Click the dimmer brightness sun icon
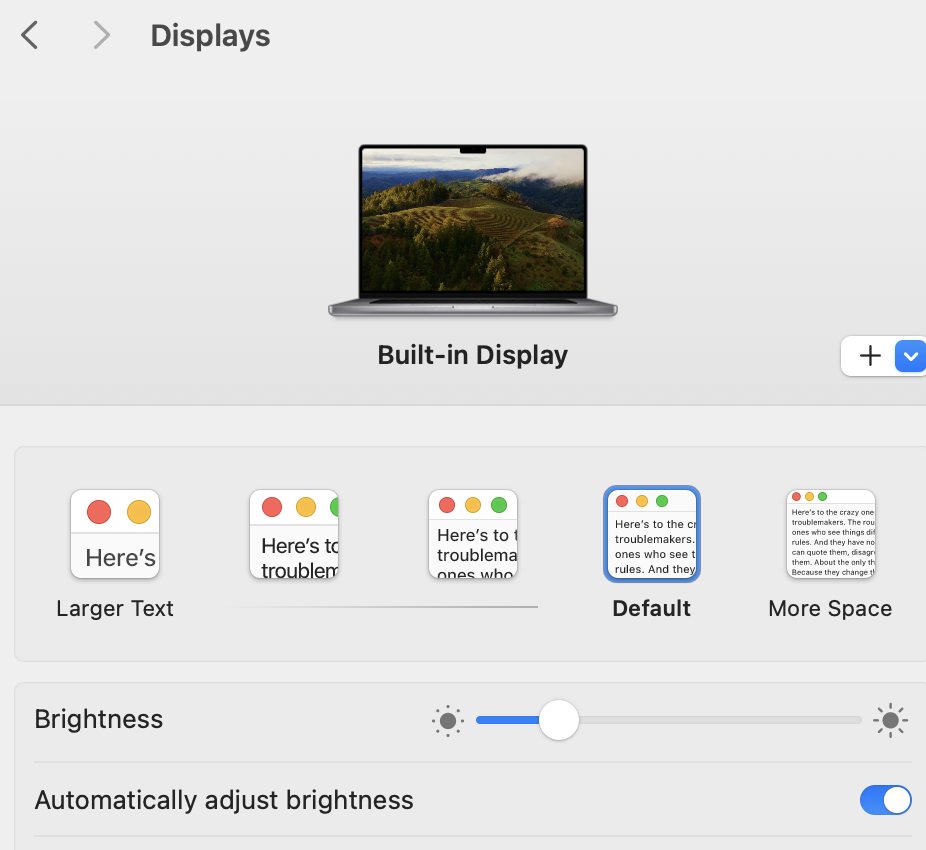The height and width of the screenshot is (850, 926). pos(447,720)
